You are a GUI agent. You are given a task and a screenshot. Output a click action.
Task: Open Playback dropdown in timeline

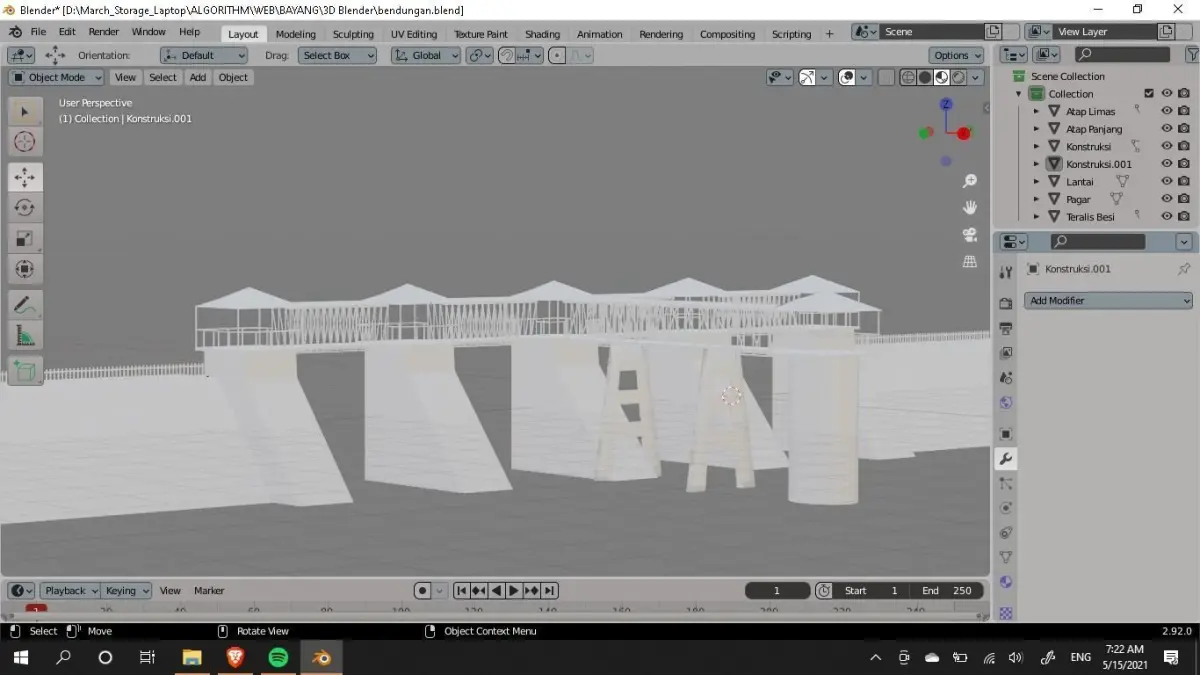coord(70,591)
